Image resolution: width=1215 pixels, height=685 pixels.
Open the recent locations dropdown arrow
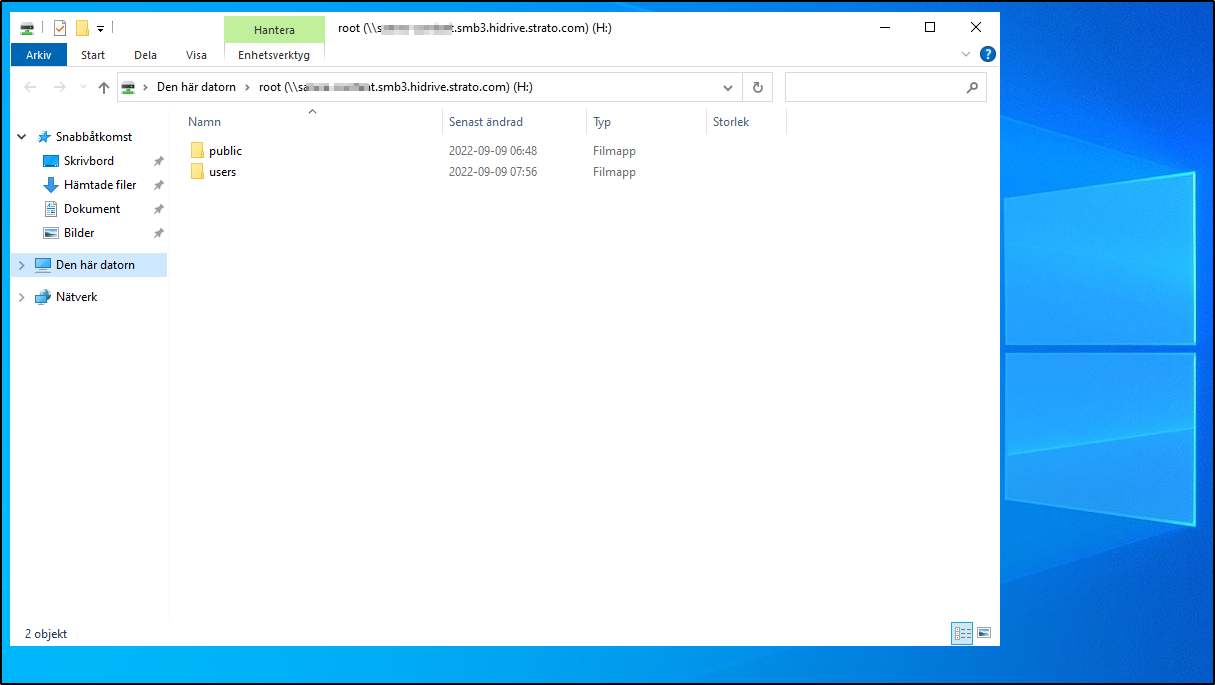(83, 88)
